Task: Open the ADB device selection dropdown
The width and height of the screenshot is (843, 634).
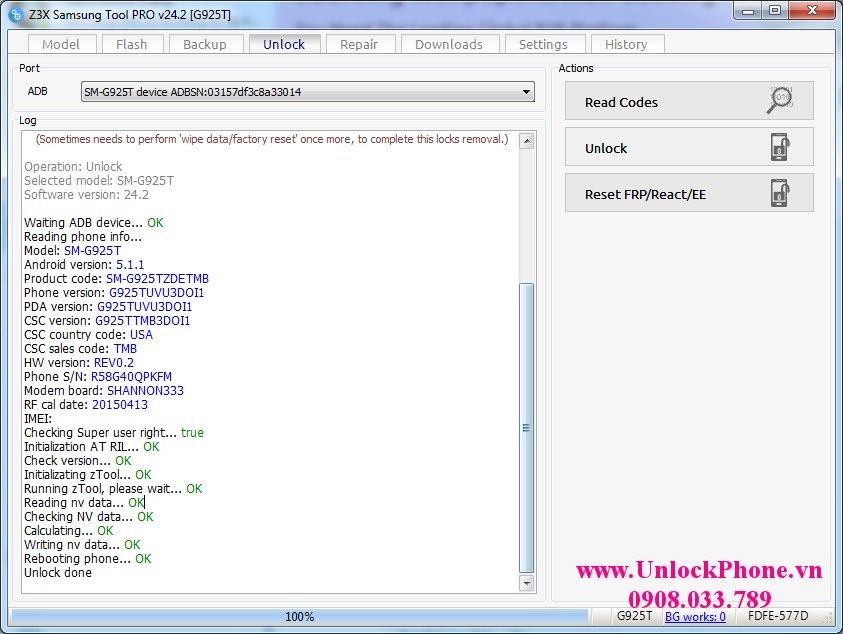Action: point(305,91)
